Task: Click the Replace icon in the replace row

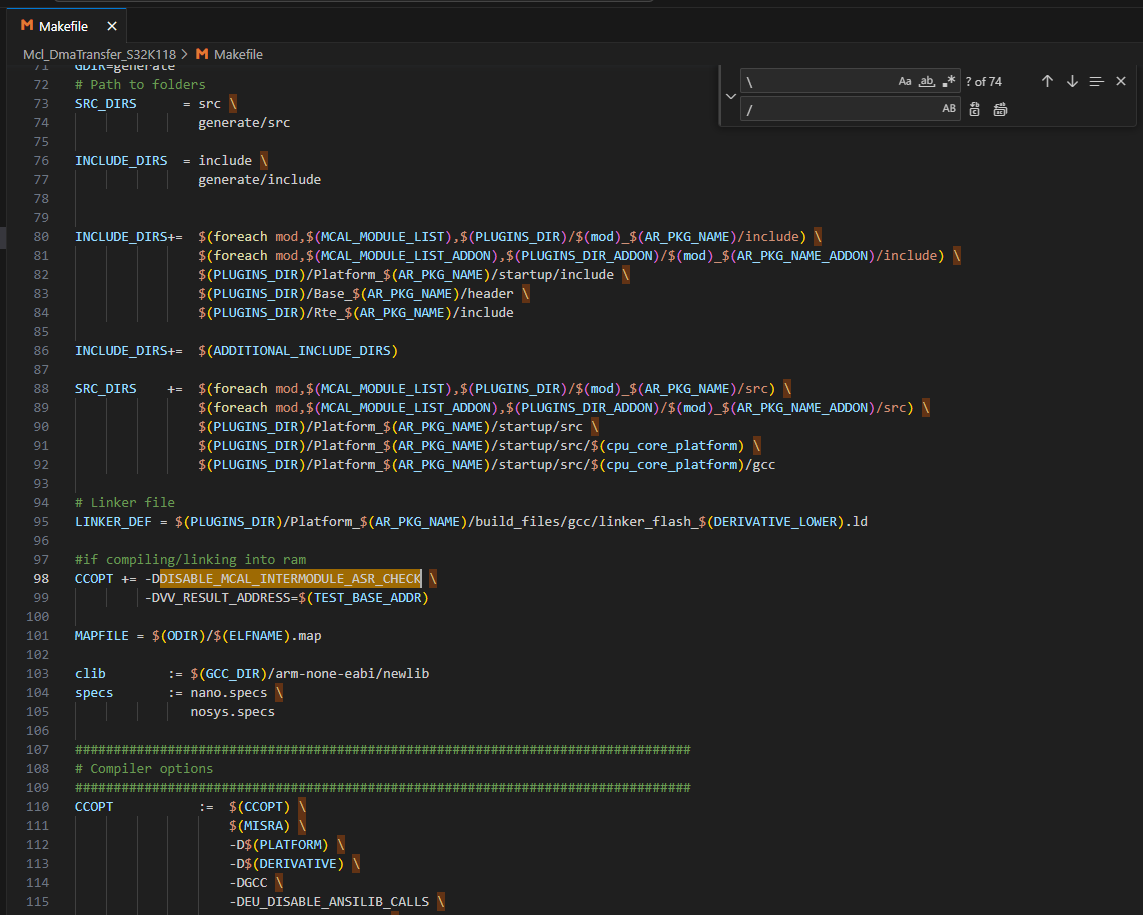Action: coord(974,109)
